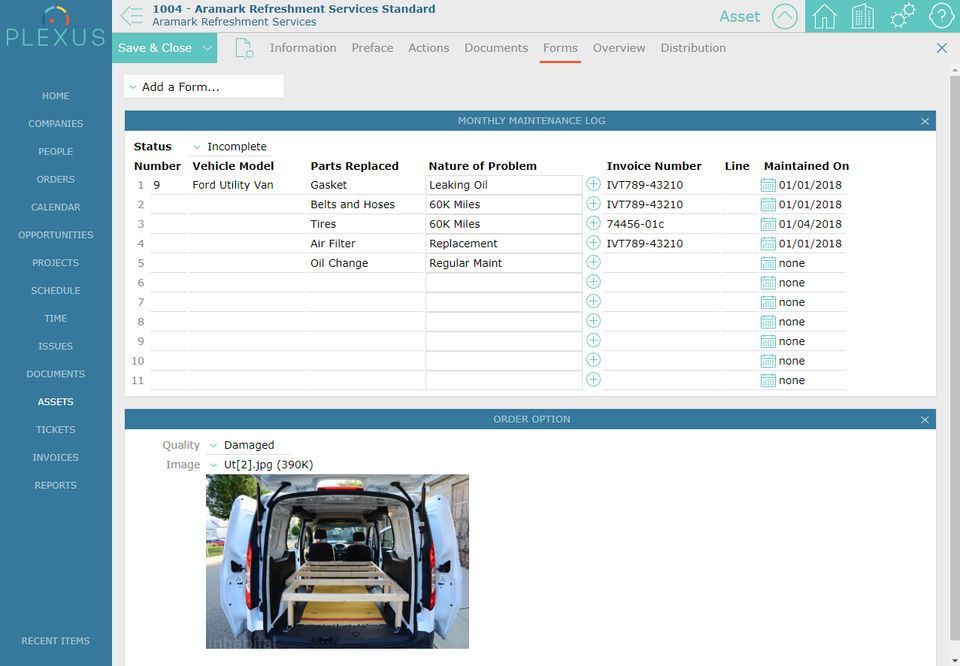Expand the Add a Form dropdown

click(x=203, y=87)
